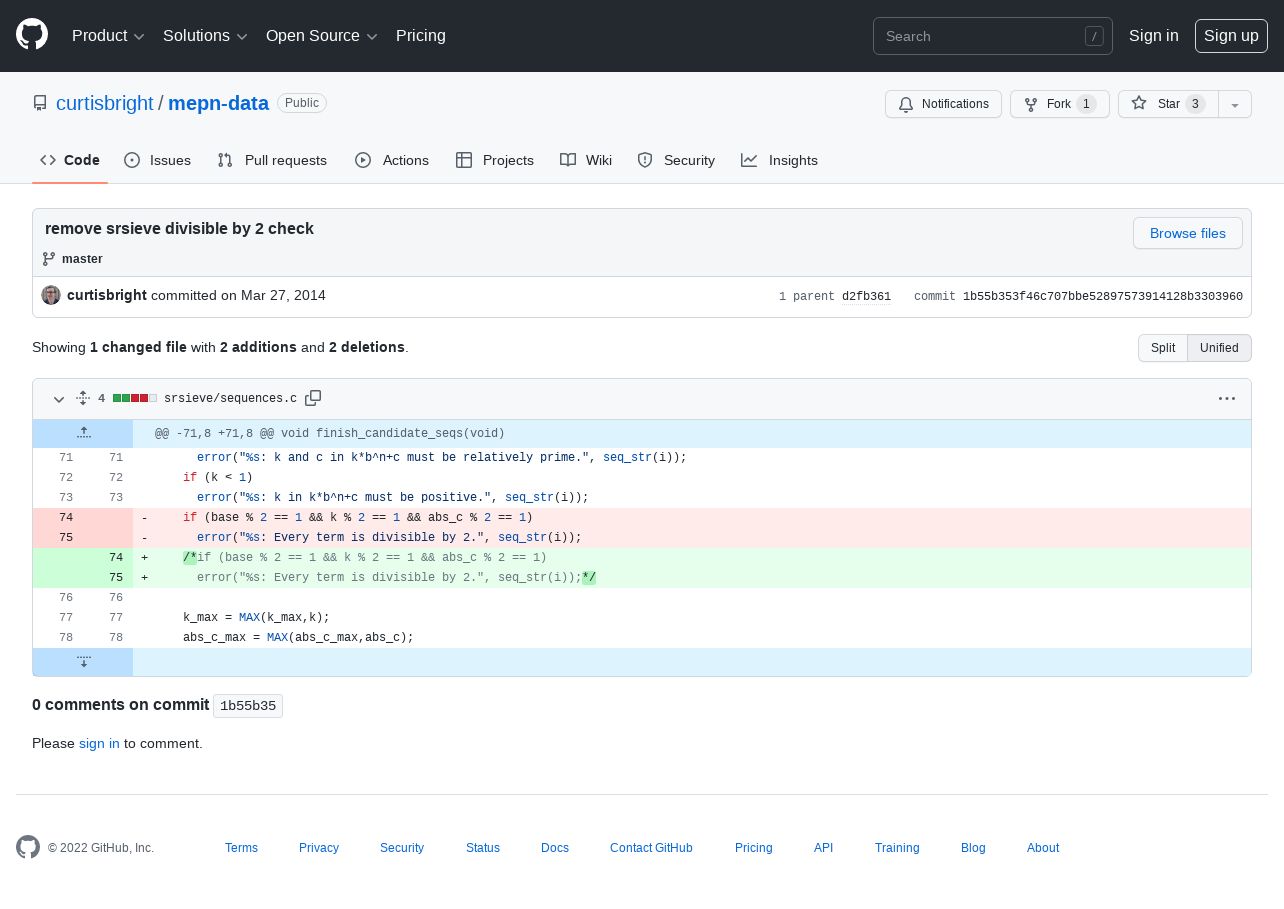This screenshot has width=1284, height=909.
Task: Click the expand-all diff arrows icon
Action: coord(83,398)
